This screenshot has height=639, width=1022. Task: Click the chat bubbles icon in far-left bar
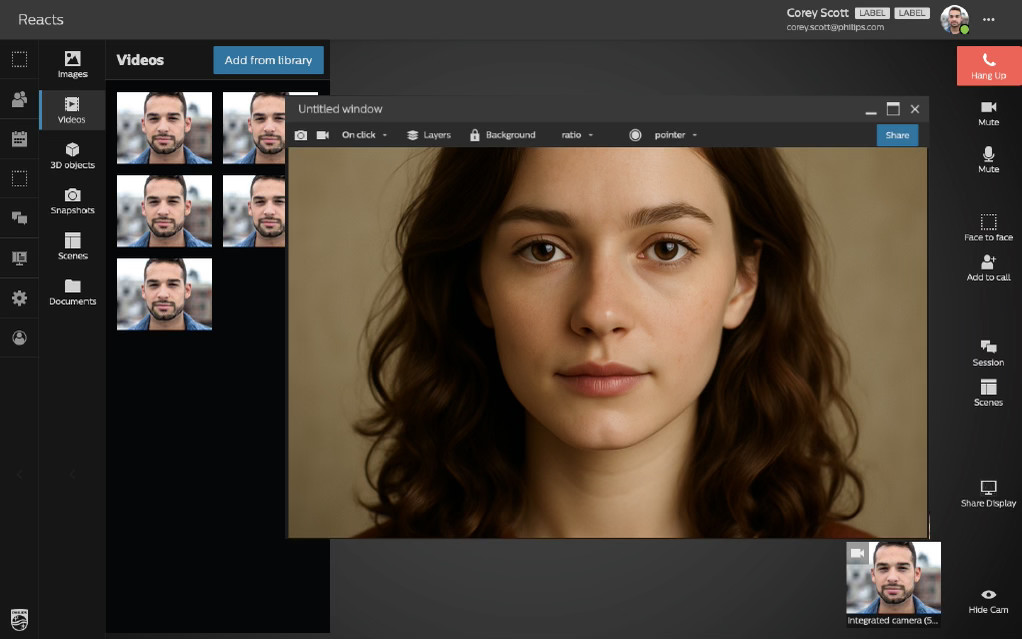[x=20, y=218]
